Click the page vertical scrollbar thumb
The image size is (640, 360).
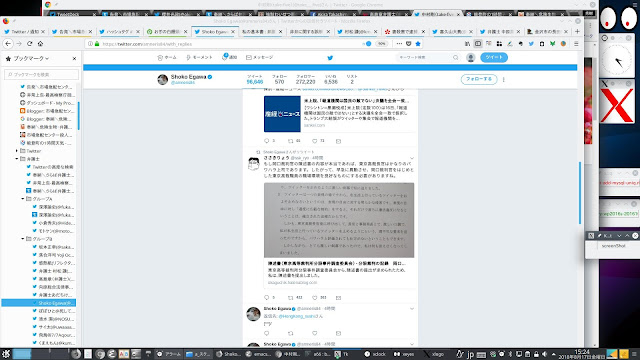click(x=580, y=193)
